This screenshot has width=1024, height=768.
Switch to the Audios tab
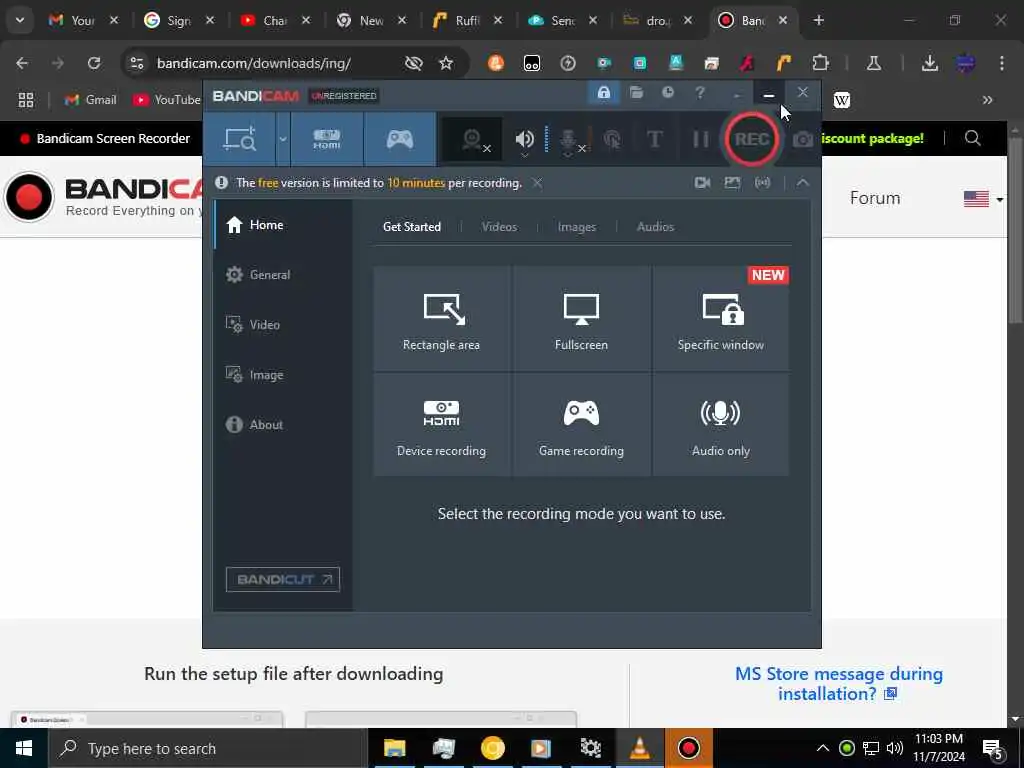point(655,227)
